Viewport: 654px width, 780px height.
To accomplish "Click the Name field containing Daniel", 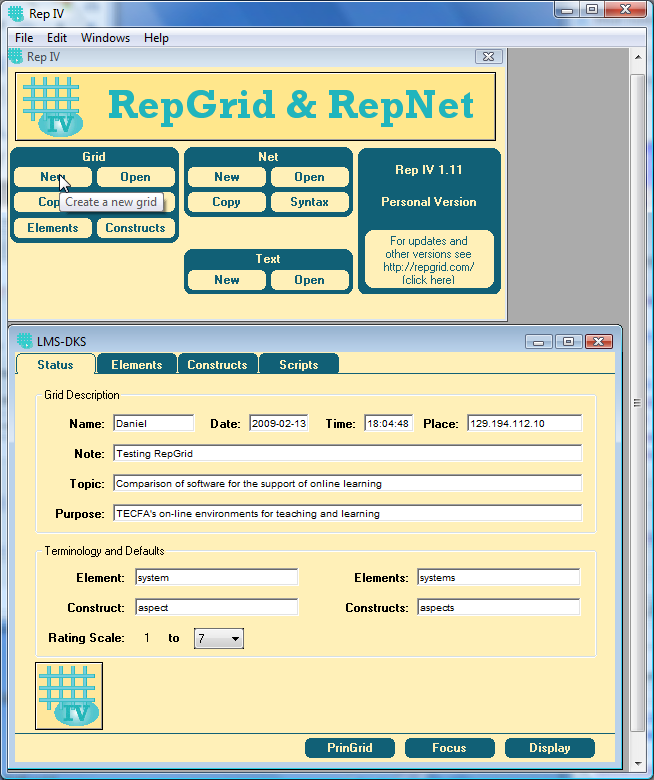I will pos(153,424).
